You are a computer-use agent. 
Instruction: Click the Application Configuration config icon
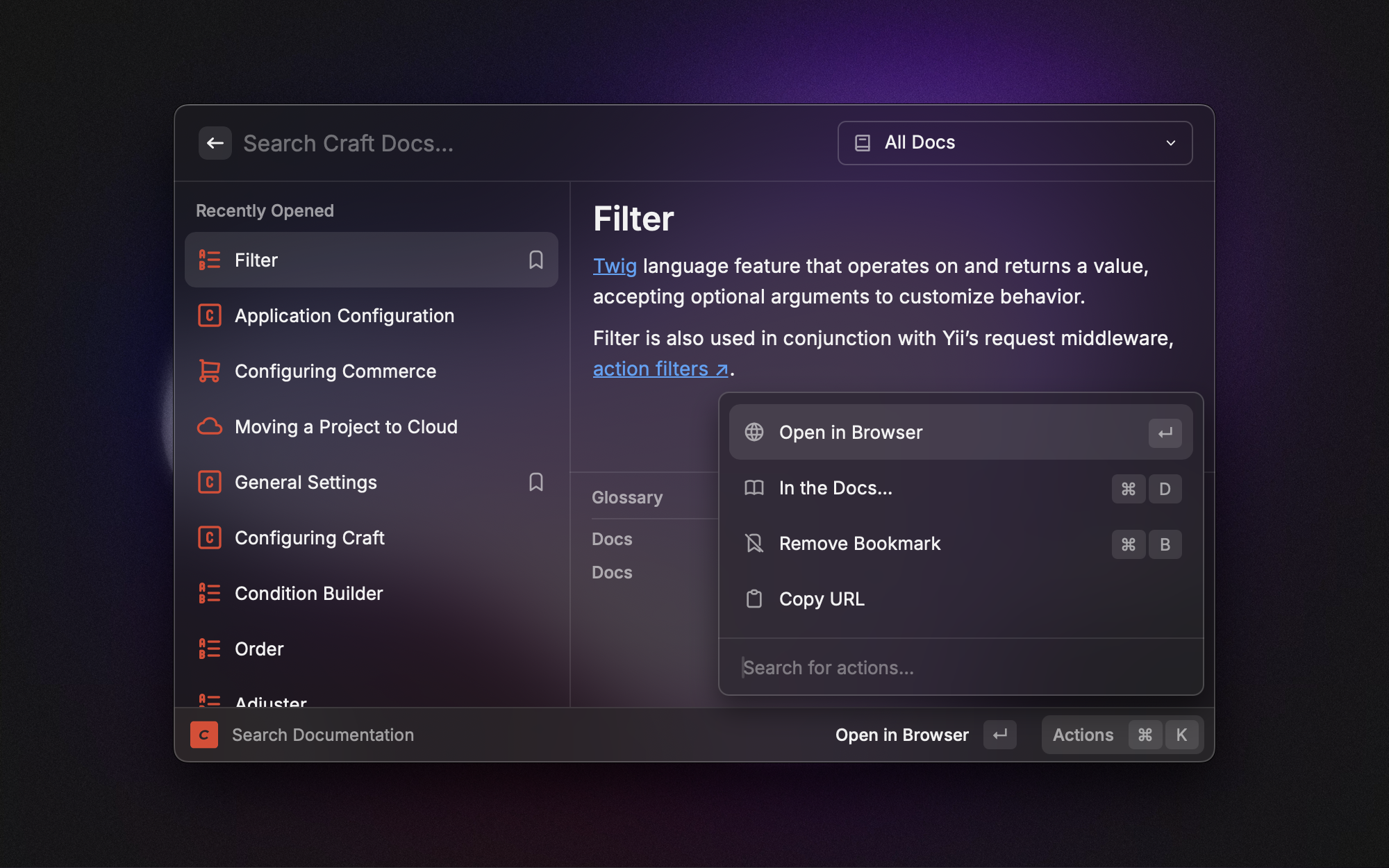pos(209,315)
